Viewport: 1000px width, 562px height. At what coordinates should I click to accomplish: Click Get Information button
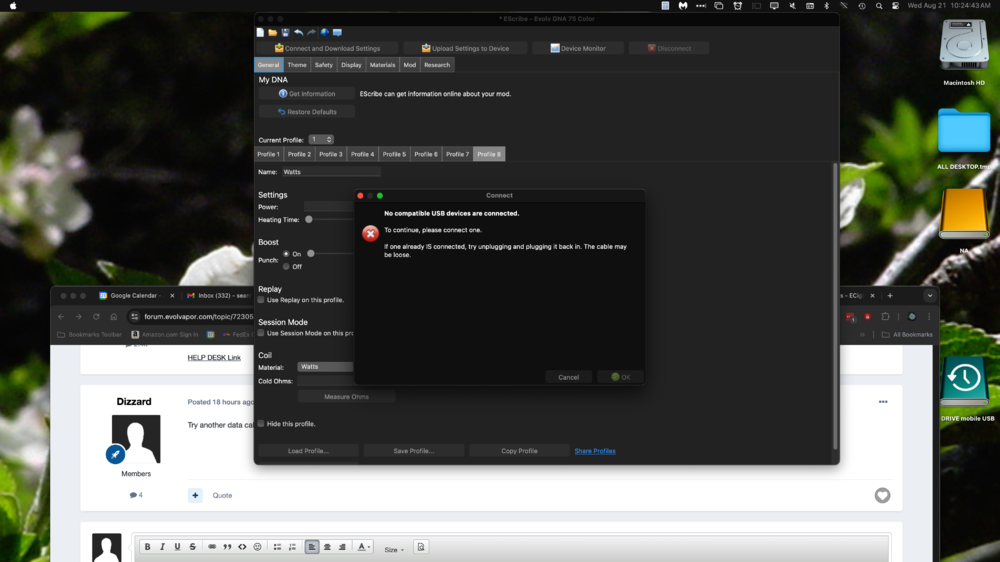tap(307, 94)
